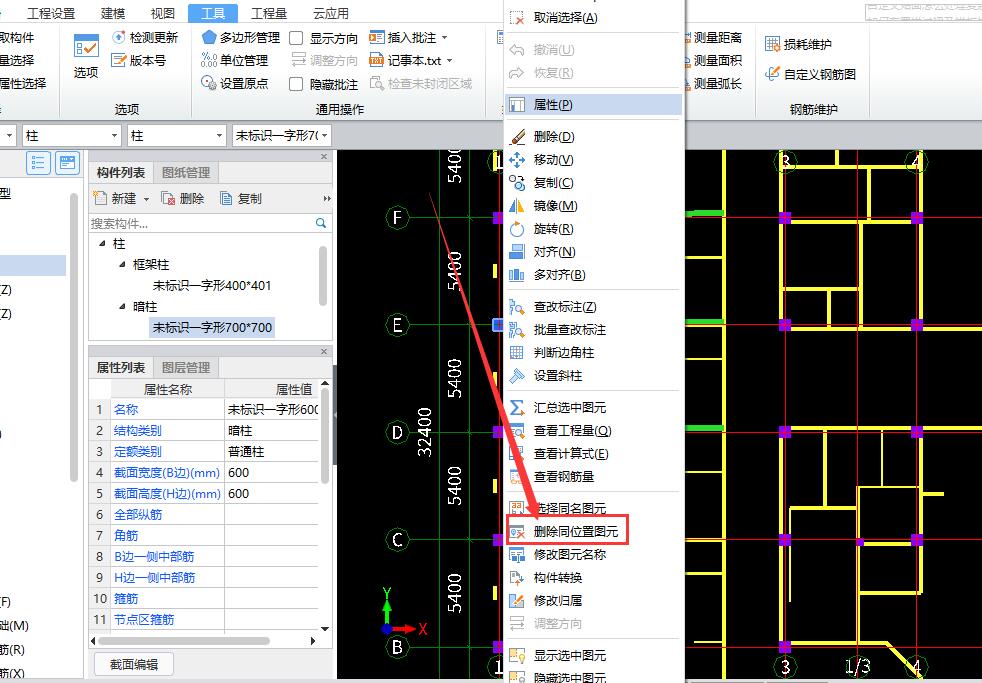The width and height of the screenshot is (982, 683).
Task: Click 测量面积 measure area tool
Action: point(715,60)
